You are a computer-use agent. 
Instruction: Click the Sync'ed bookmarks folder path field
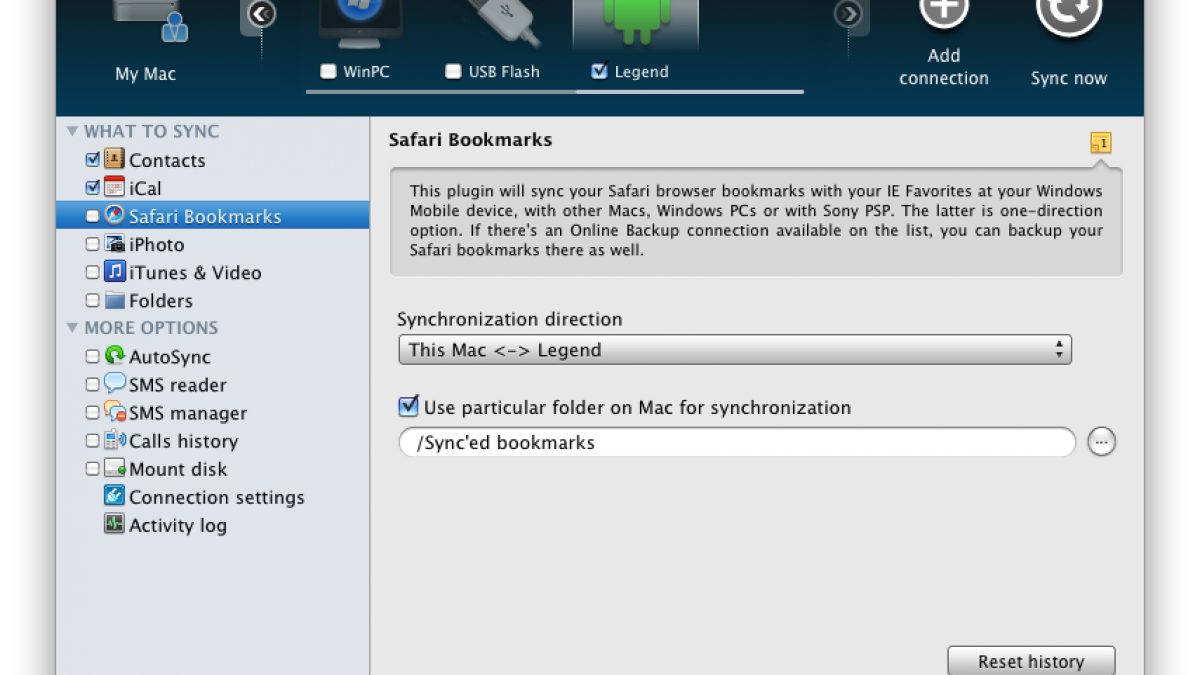pyautogui.click(x=737, y=442)
